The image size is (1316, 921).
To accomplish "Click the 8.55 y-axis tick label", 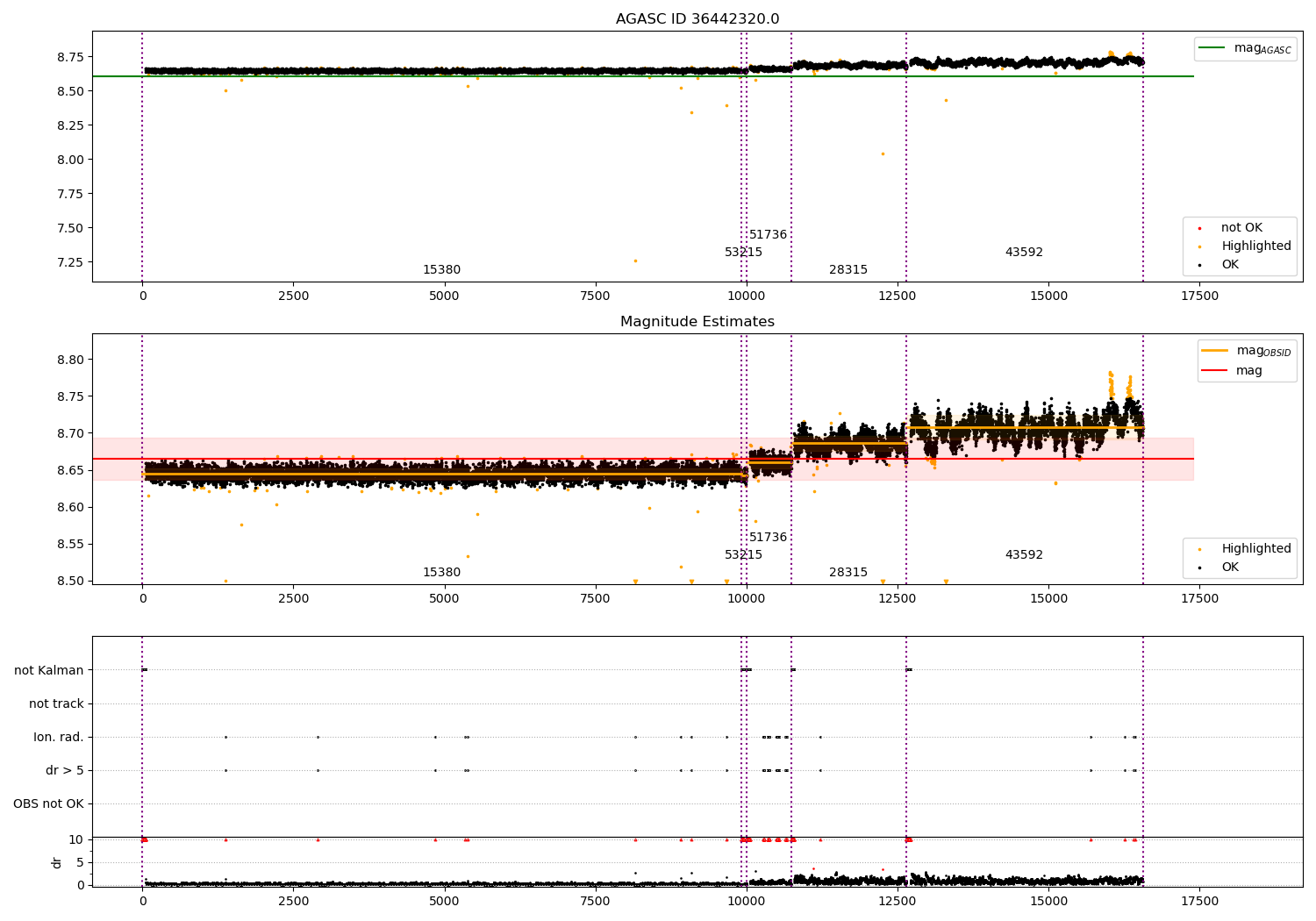I will point(69,544).
